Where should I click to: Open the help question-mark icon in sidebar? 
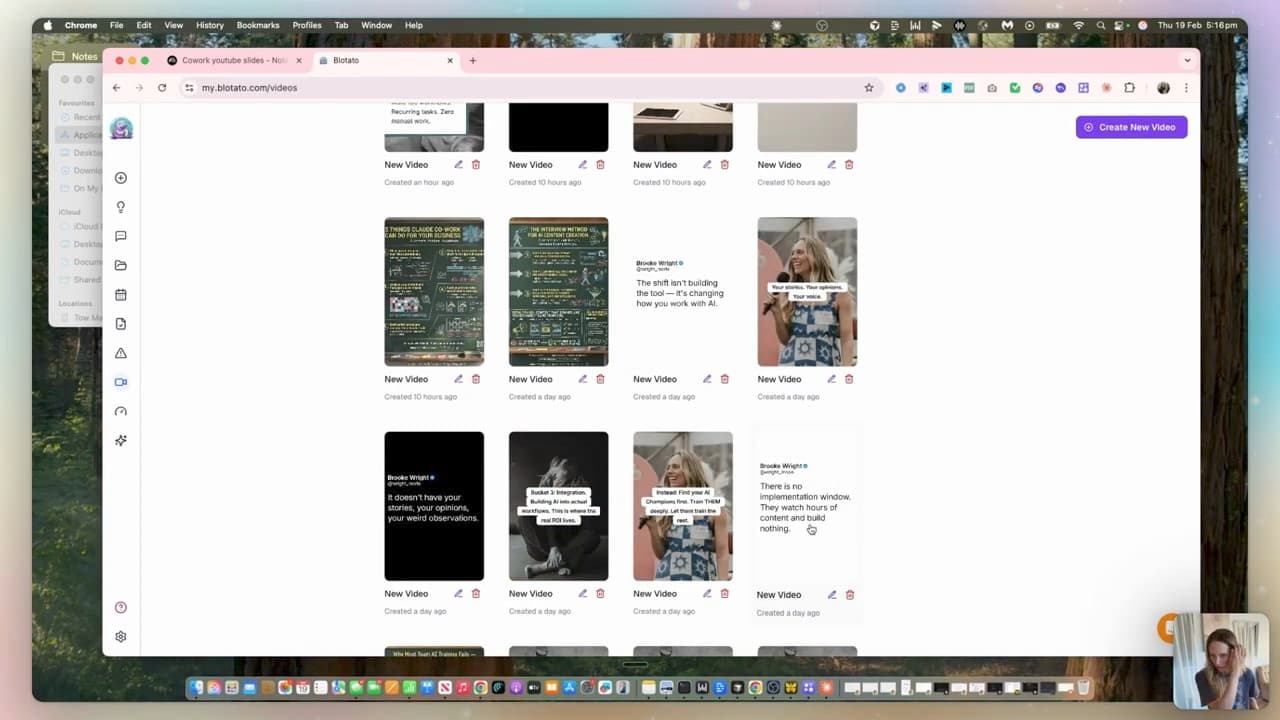121,607
